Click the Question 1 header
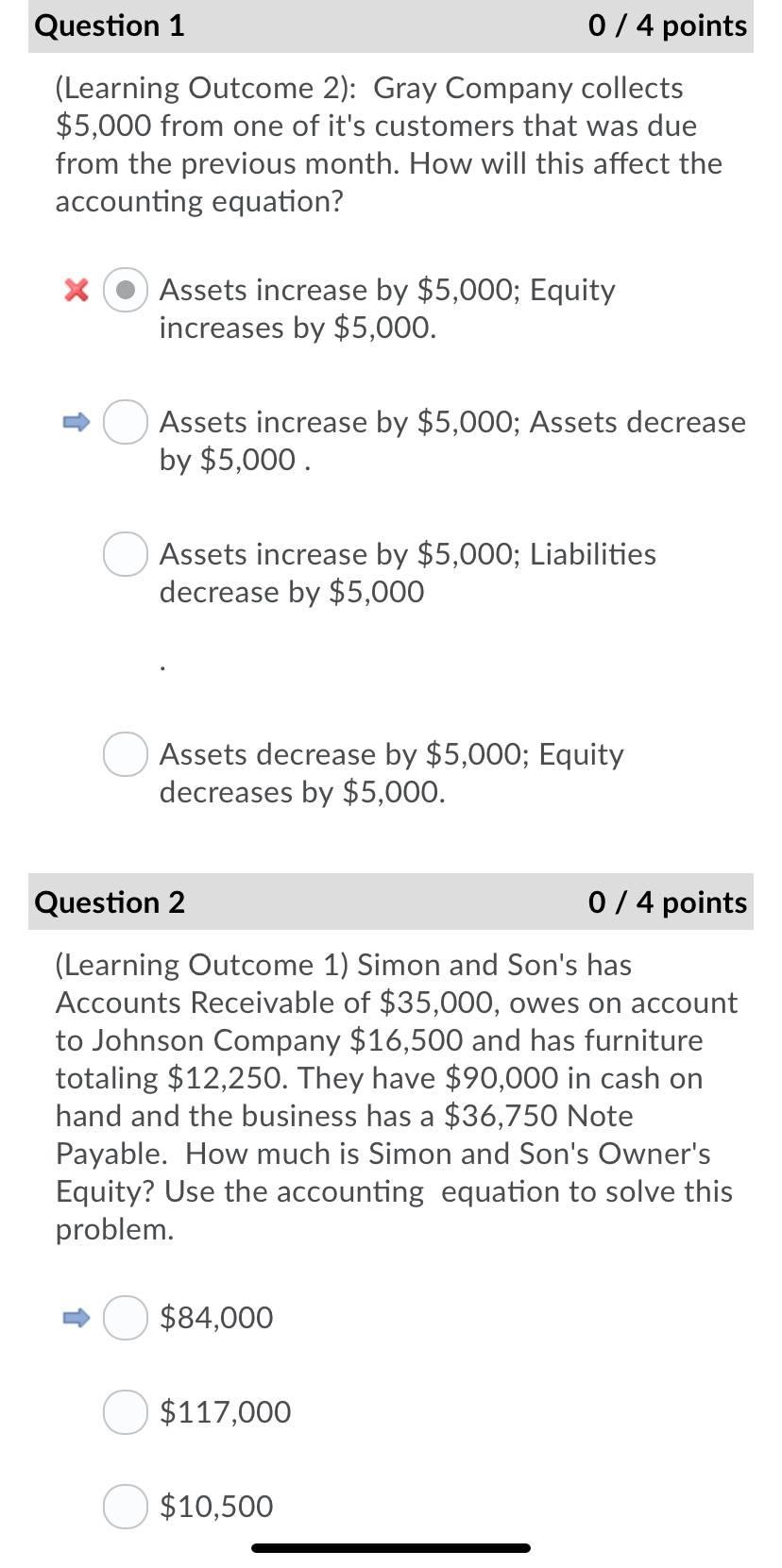 (x=110, y=25)
